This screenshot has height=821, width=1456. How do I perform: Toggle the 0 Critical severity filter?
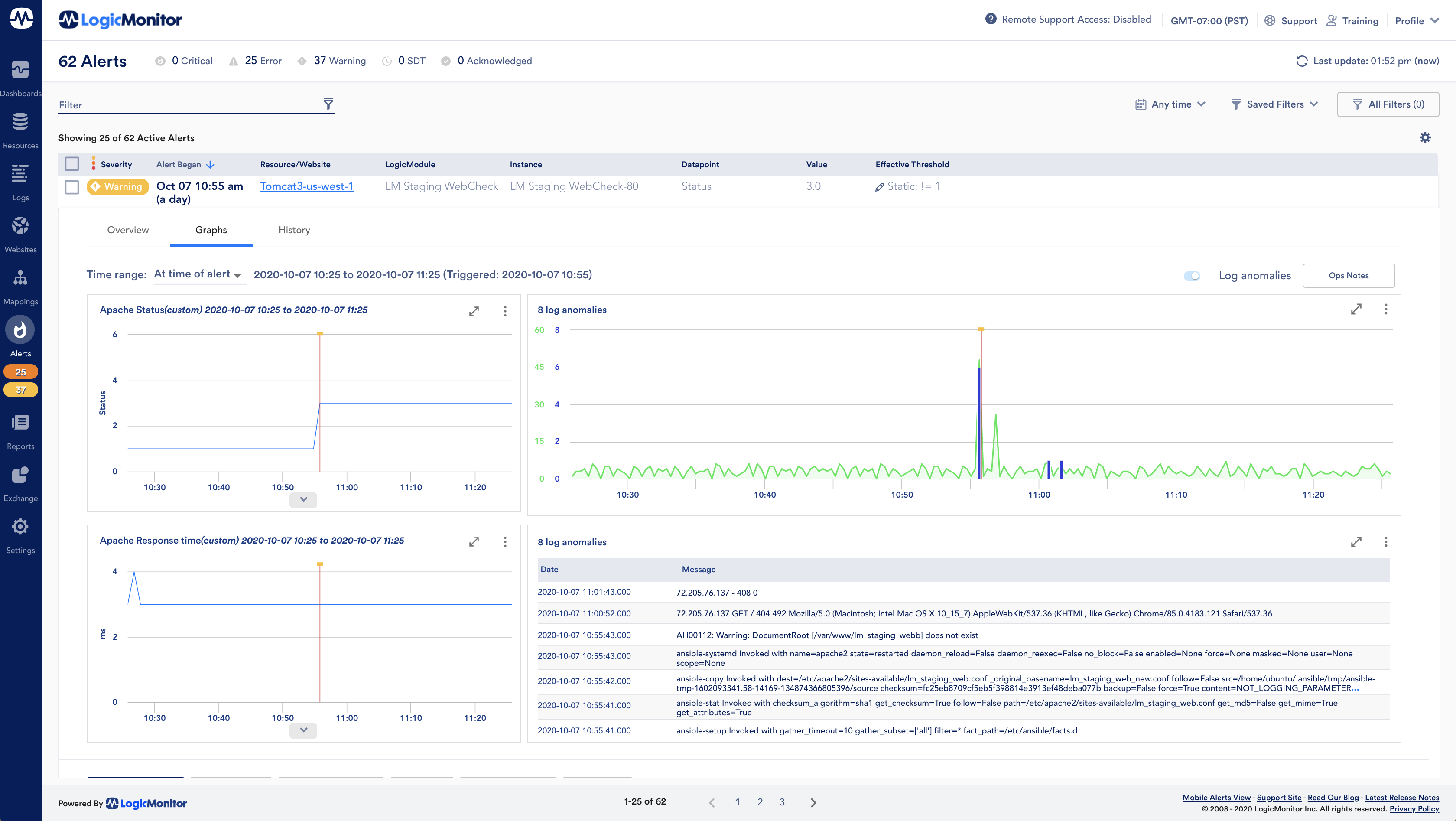184,61
